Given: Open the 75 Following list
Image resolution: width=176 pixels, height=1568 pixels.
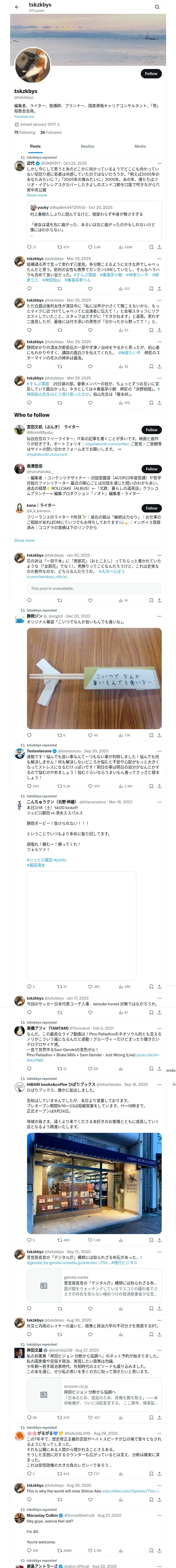Looking at the screenshot, I should tap(25, 132).
